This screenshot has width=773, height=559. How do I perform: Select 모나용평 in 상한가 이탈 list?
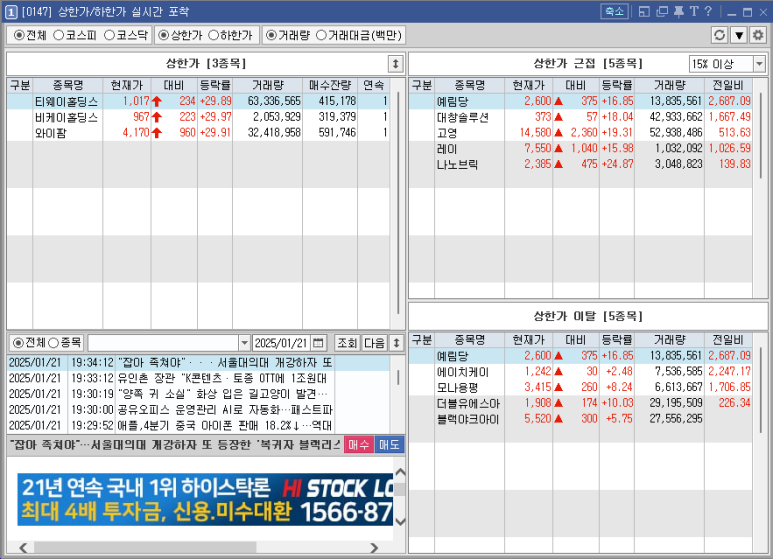581,387
